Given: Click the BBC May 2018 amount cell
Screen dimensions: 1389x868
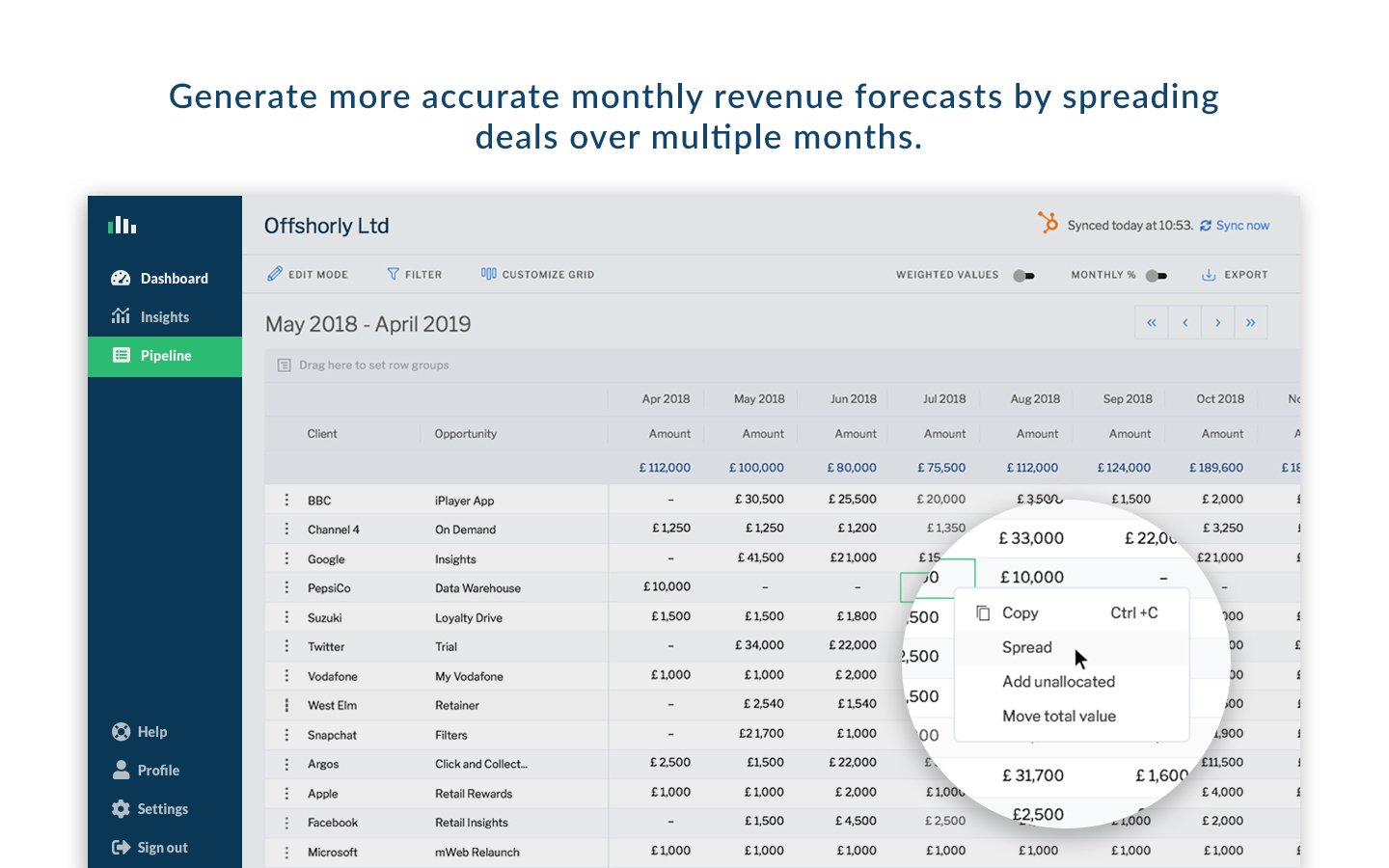Looking at the screenshot, I should pyautogui.click(x=759, y=500).
